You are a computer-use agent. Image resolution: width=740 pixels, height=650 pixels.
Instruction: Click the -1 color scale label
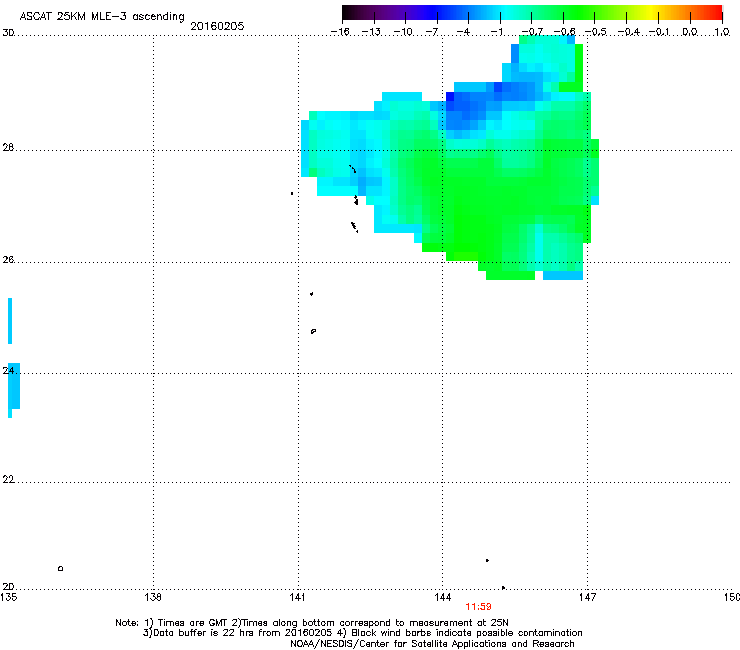[496, 32]
